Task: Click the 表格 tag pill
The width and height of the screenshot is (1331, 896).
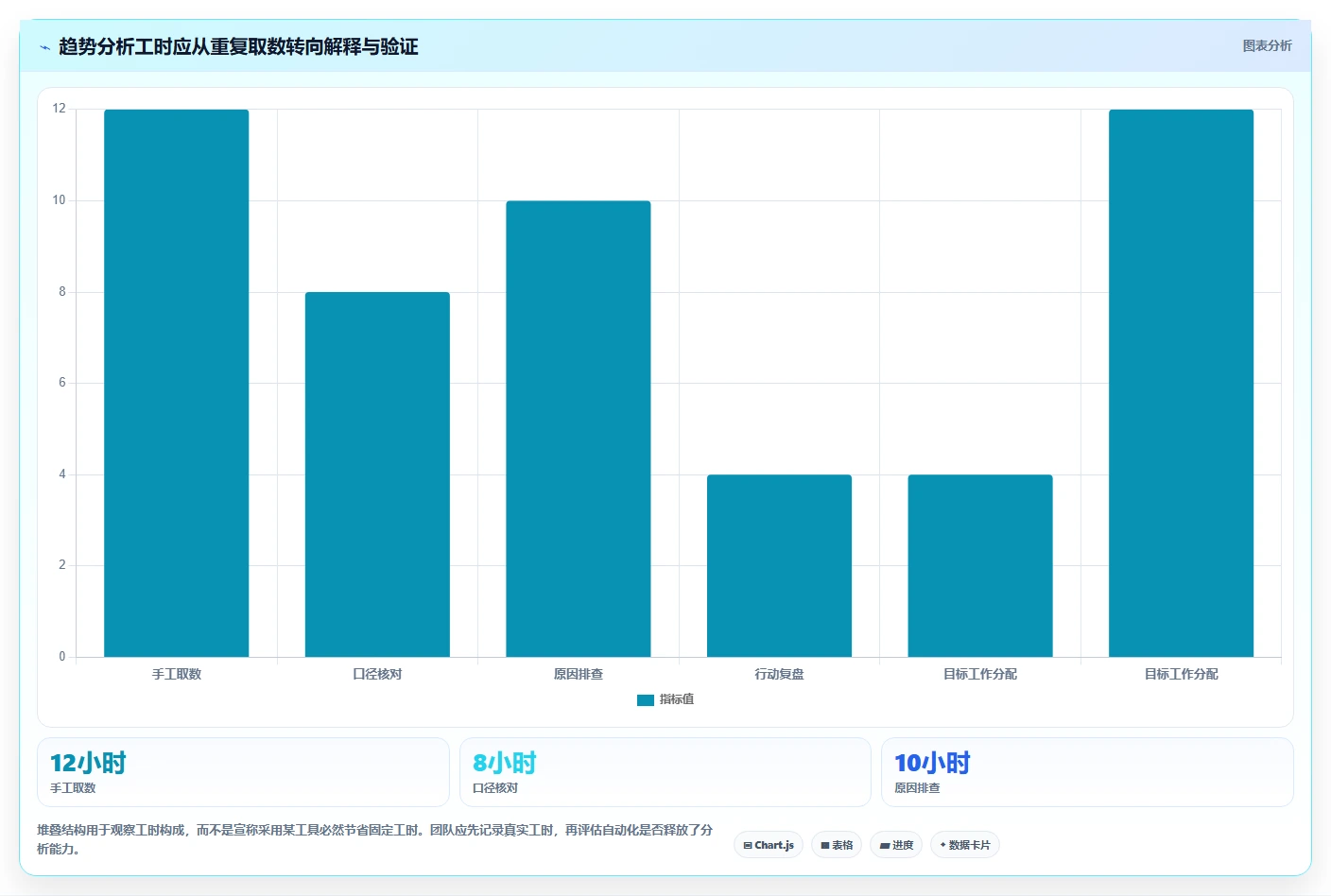Action: (837, 845)
